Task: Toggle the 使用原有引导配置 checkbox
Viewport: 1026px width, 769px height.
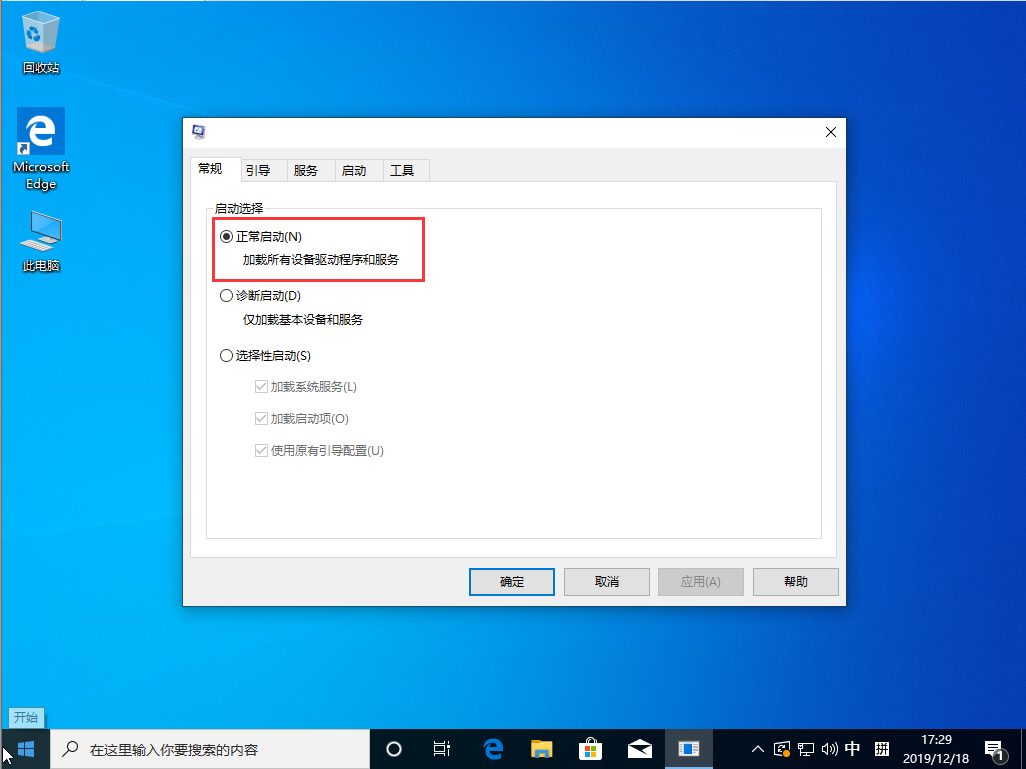Action: pyautogui.click(x=262, y=450)
